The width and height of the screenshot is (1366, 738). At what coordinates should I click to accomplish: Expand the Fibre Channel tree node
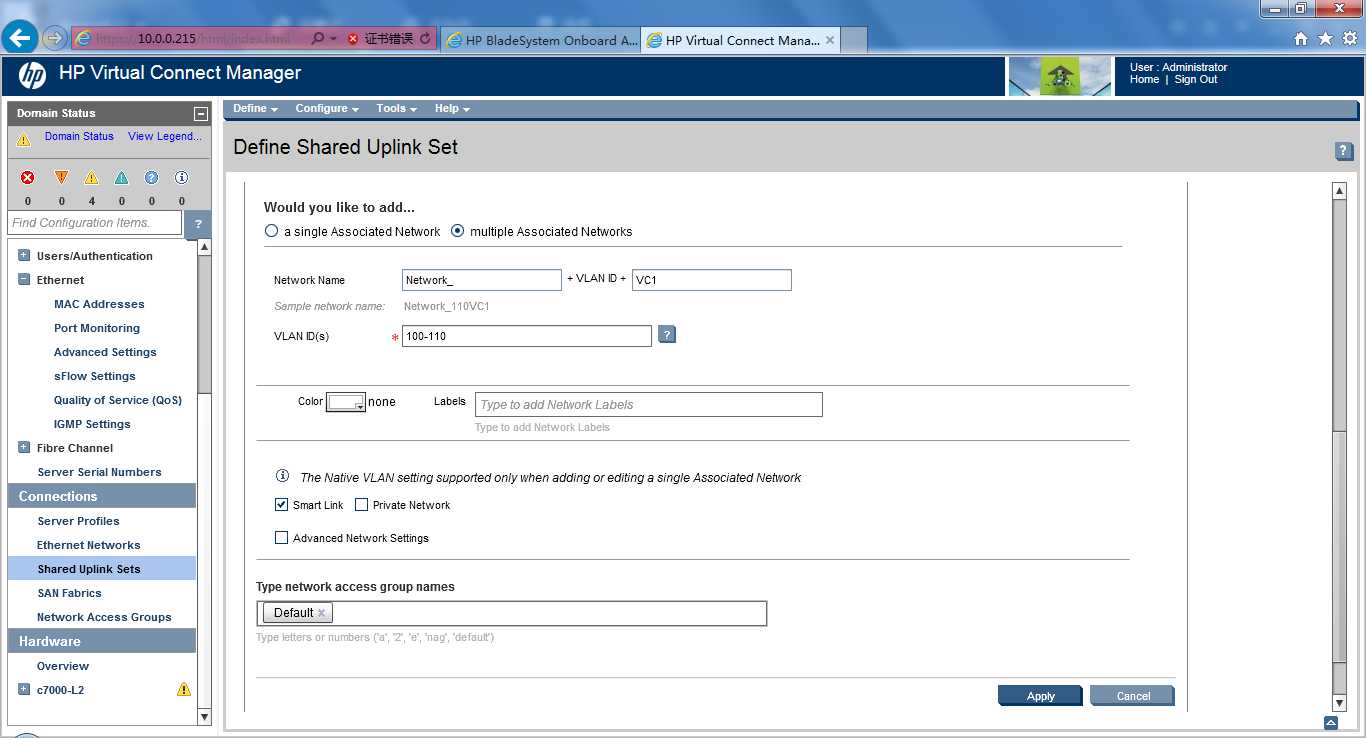pyautogui.click(x=24, y=447)
